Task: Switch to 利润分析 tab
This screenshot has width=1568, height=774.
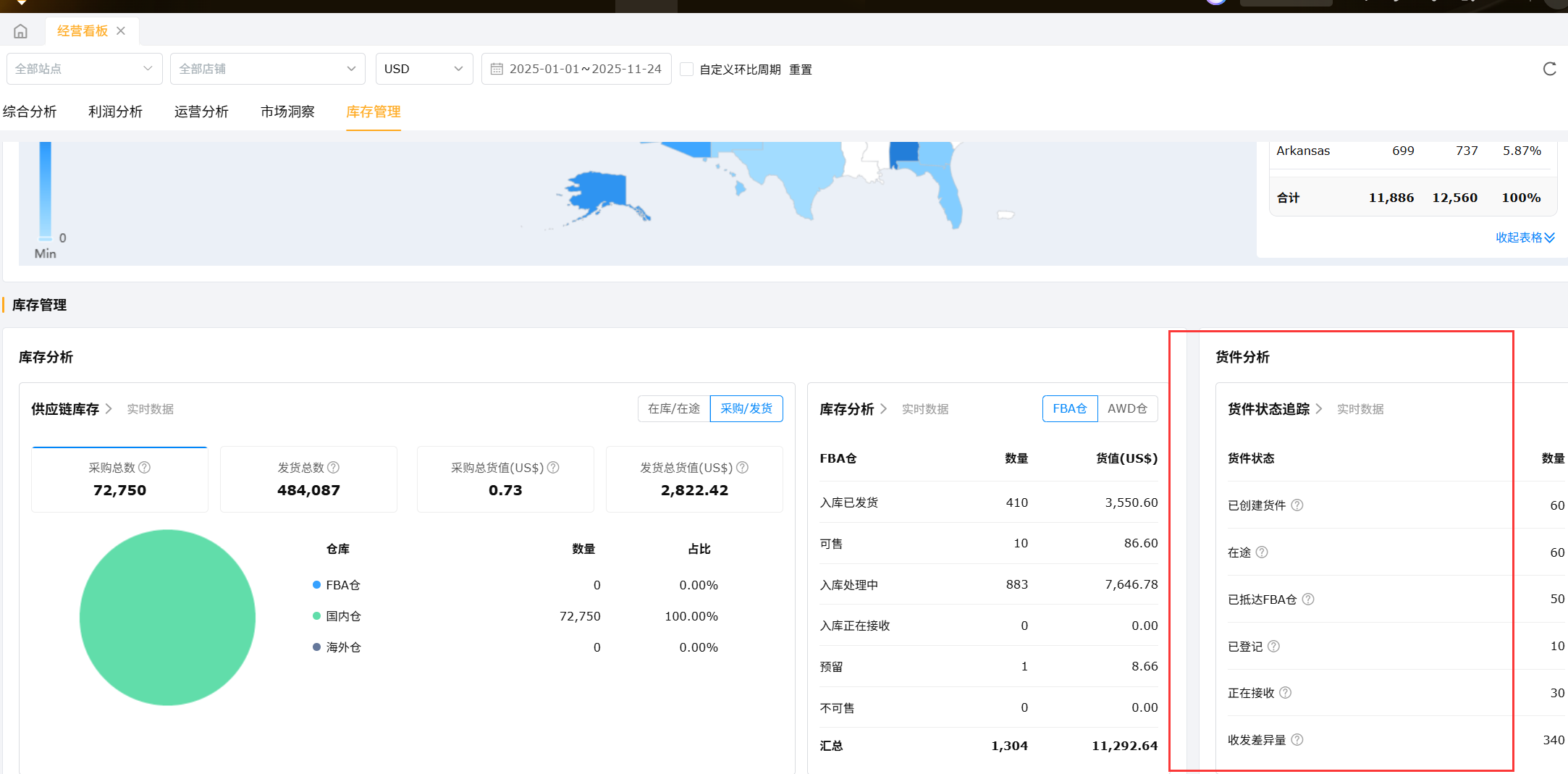Action: 115,112
